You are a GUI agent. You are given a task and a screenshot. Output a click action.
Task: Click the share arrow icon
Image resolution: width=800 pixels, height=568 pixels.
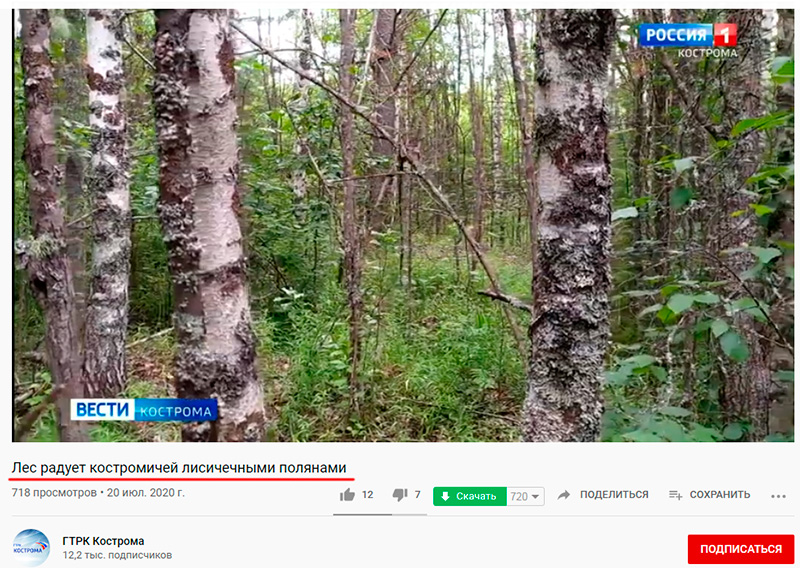pyautogui.click(x=564, y=495)
